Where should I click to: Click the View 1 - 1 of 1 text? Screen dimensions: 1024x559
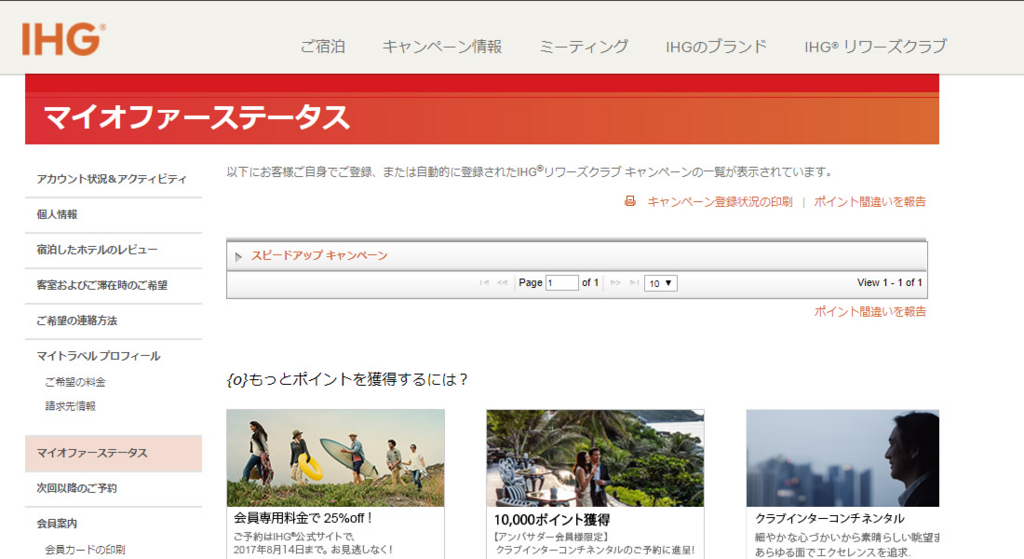[x=889, y=282]
